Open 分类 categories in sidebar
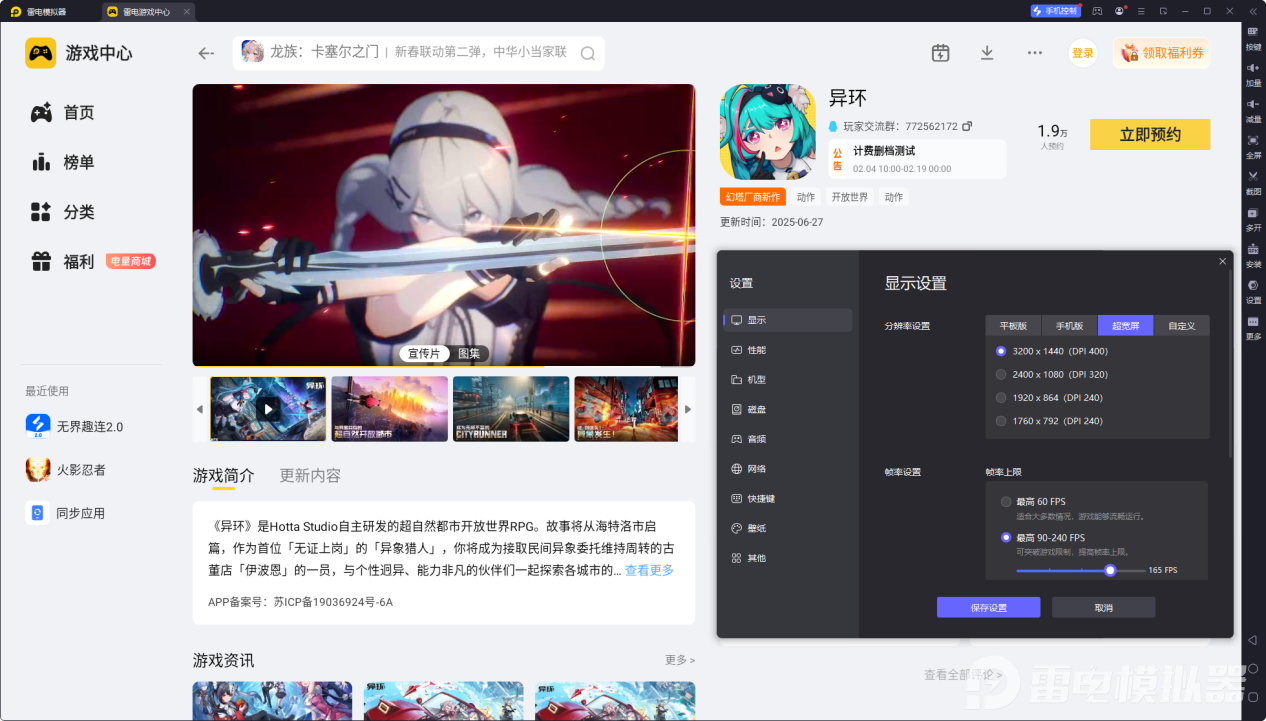The height and width of the screenshot is (721, 1266). tap(63, 212)
